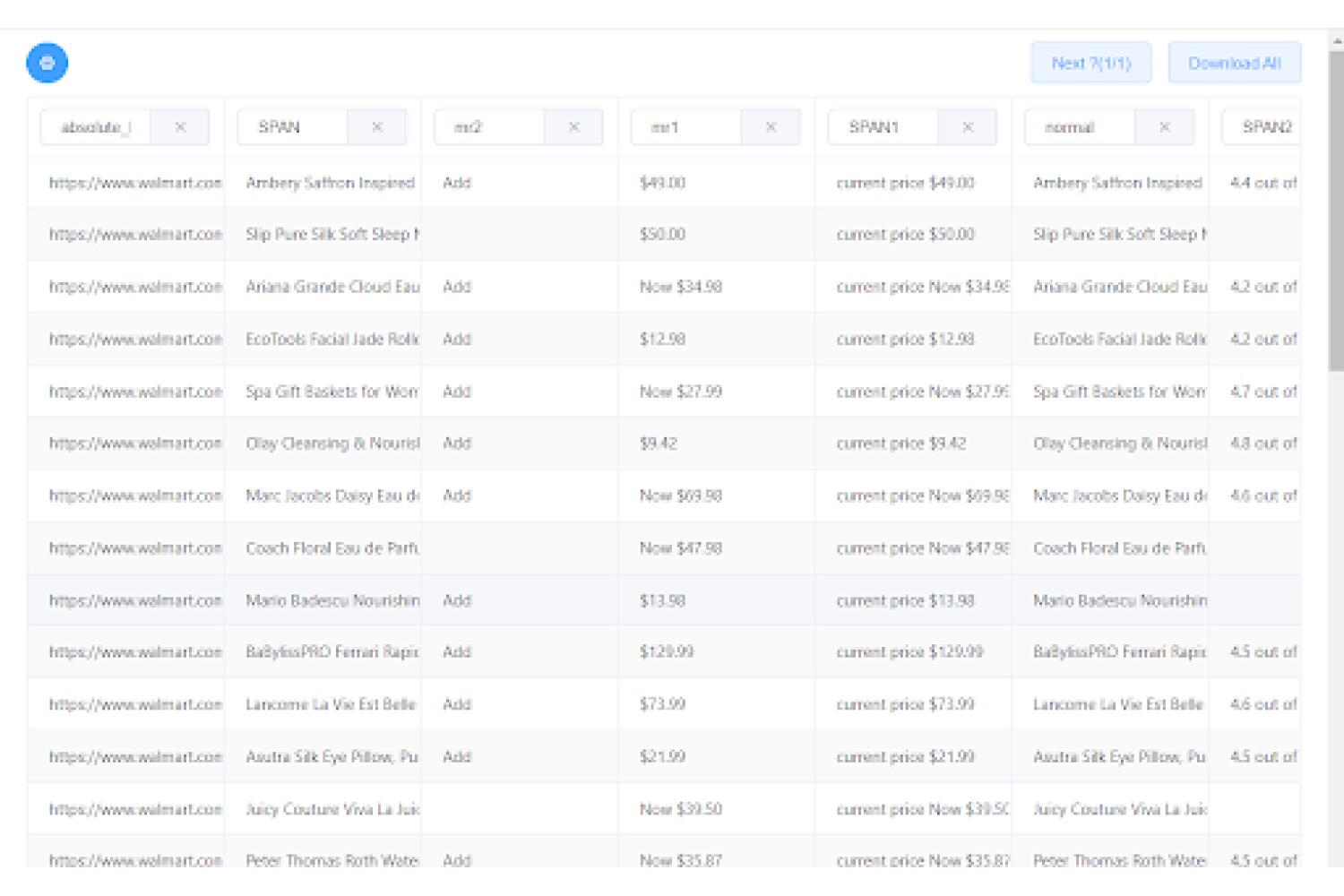The height and width of the screenshot is (896, 1344).
Task: Click the $50.00 cell in mr1 column
Action: point(662,235)
